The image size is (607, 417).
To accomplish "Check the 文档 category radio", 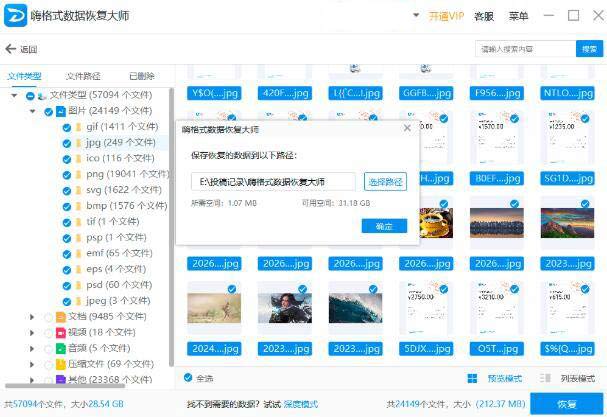I will coord(48,317).
